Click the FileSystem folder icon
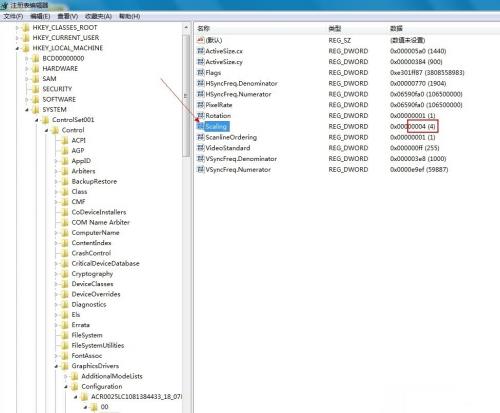The width and height of the screenshot is (500, 413). [x=65, y=335]
